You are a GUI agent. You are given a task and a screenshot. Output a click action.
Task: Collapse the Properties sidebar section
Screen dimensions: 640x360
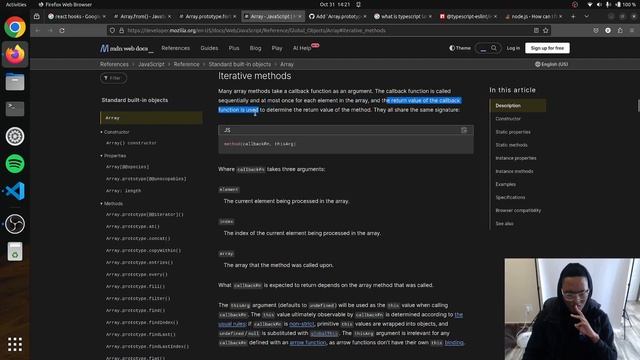(113, 156)
